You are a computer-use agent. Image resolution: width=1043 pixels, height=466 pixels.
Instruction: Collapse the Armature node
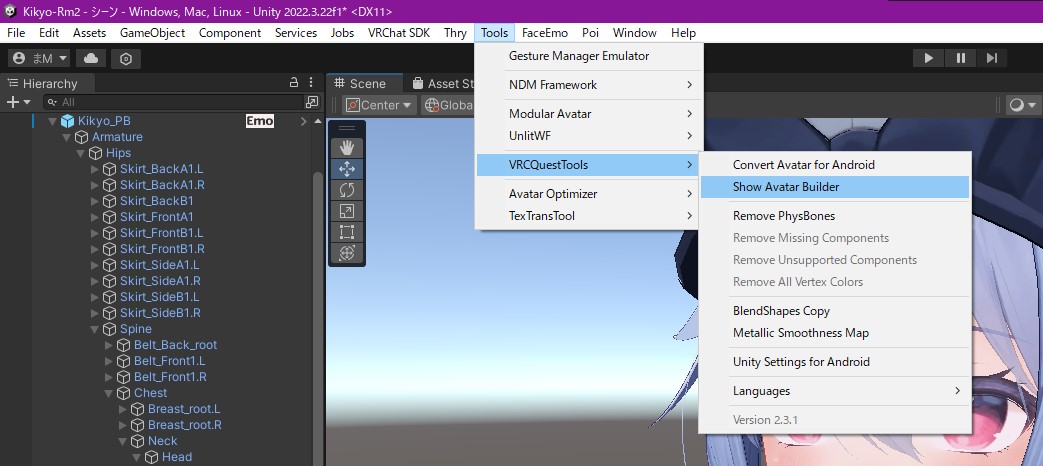pyautogui.click(x=67, y=137)
